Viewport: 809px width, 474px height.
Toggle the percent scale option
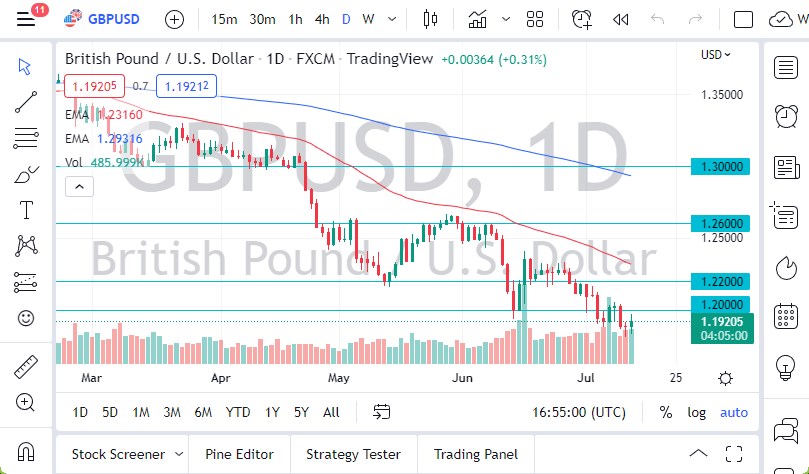tap(666, 412)
